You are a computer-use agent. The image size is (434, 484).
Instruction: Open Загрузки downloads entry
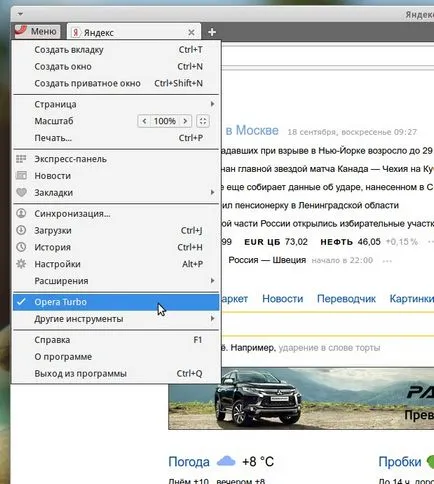[x=116, y=230]
